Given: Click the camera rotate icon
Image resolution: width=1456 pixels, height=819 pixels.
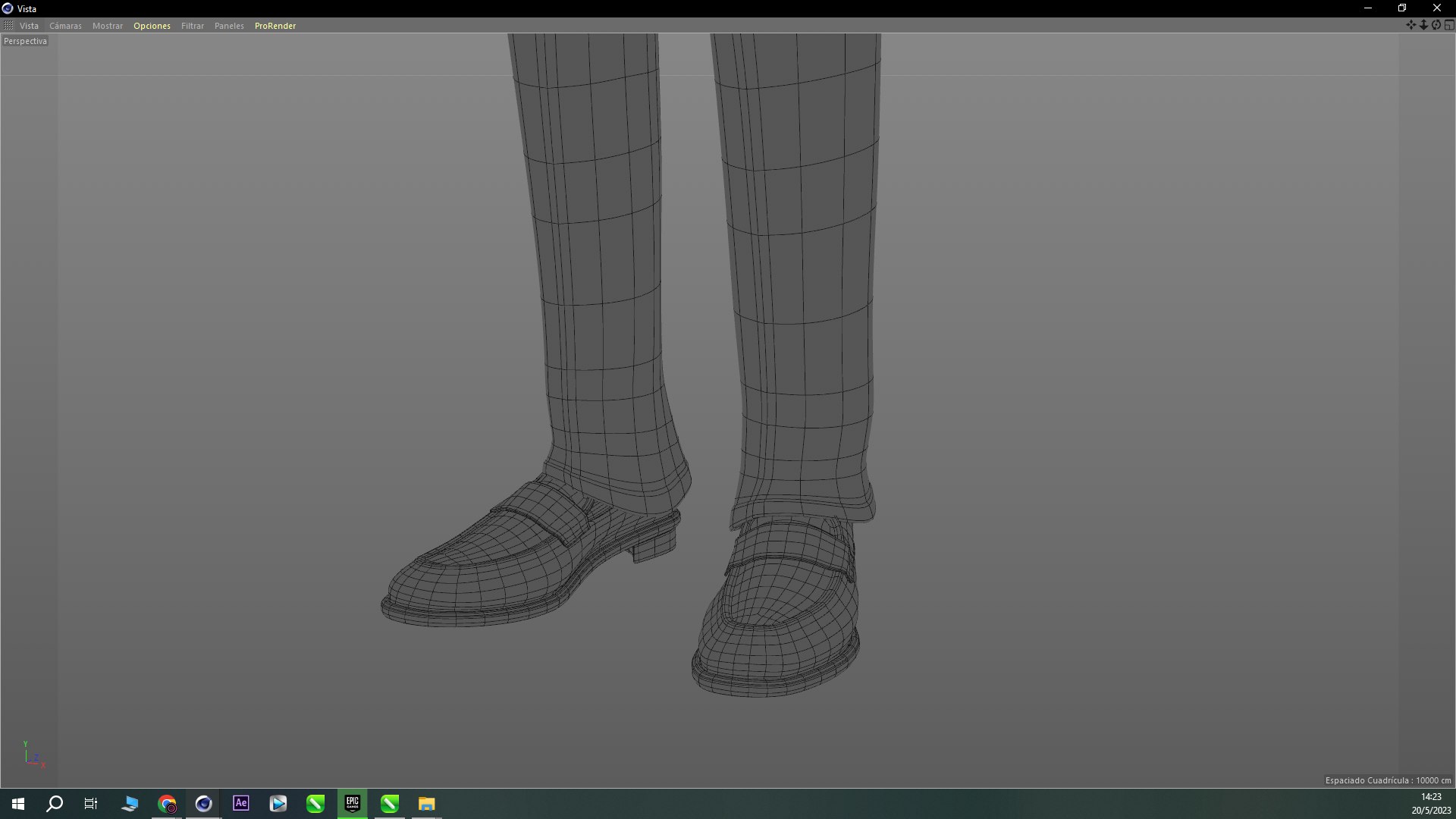Looking at the screenshot, I should click(x=1436, y=25).
